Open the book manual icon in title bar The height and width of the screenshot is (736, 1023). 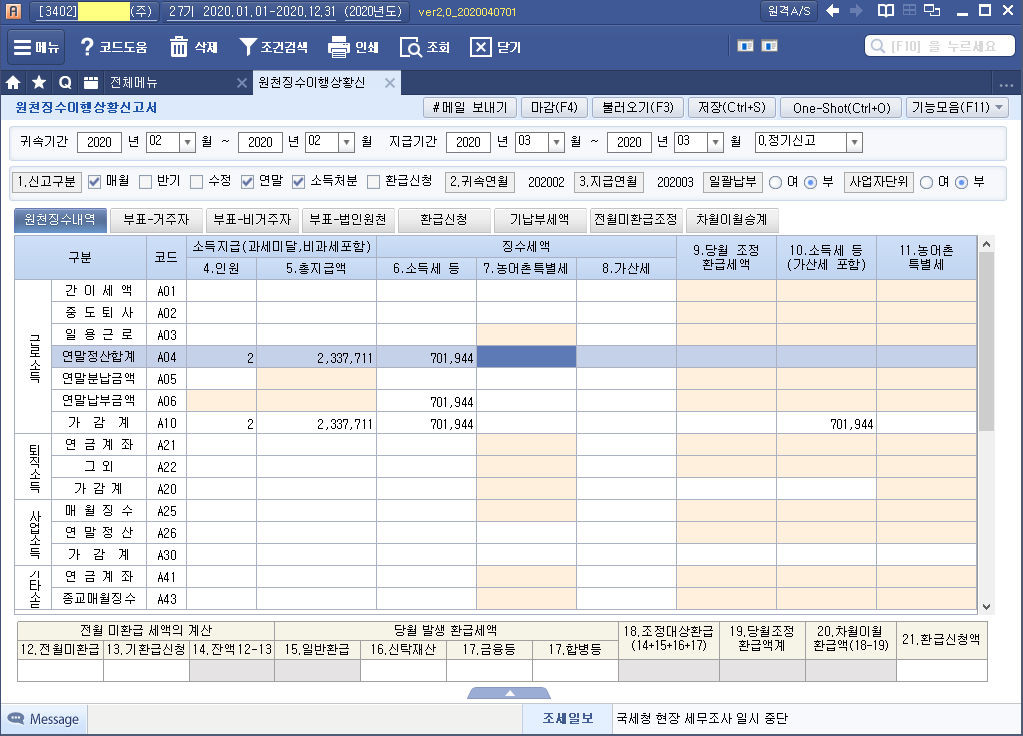(x=885, y=10)
